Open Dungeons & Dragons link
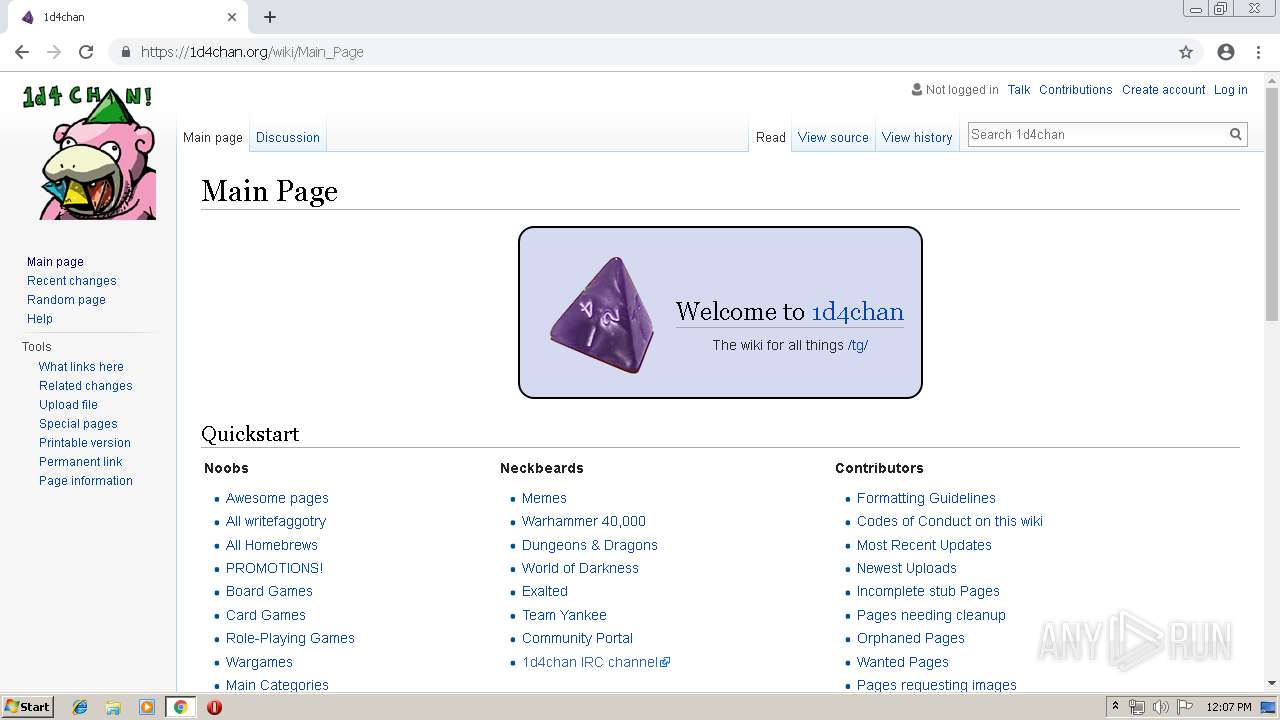 point(590,545)
